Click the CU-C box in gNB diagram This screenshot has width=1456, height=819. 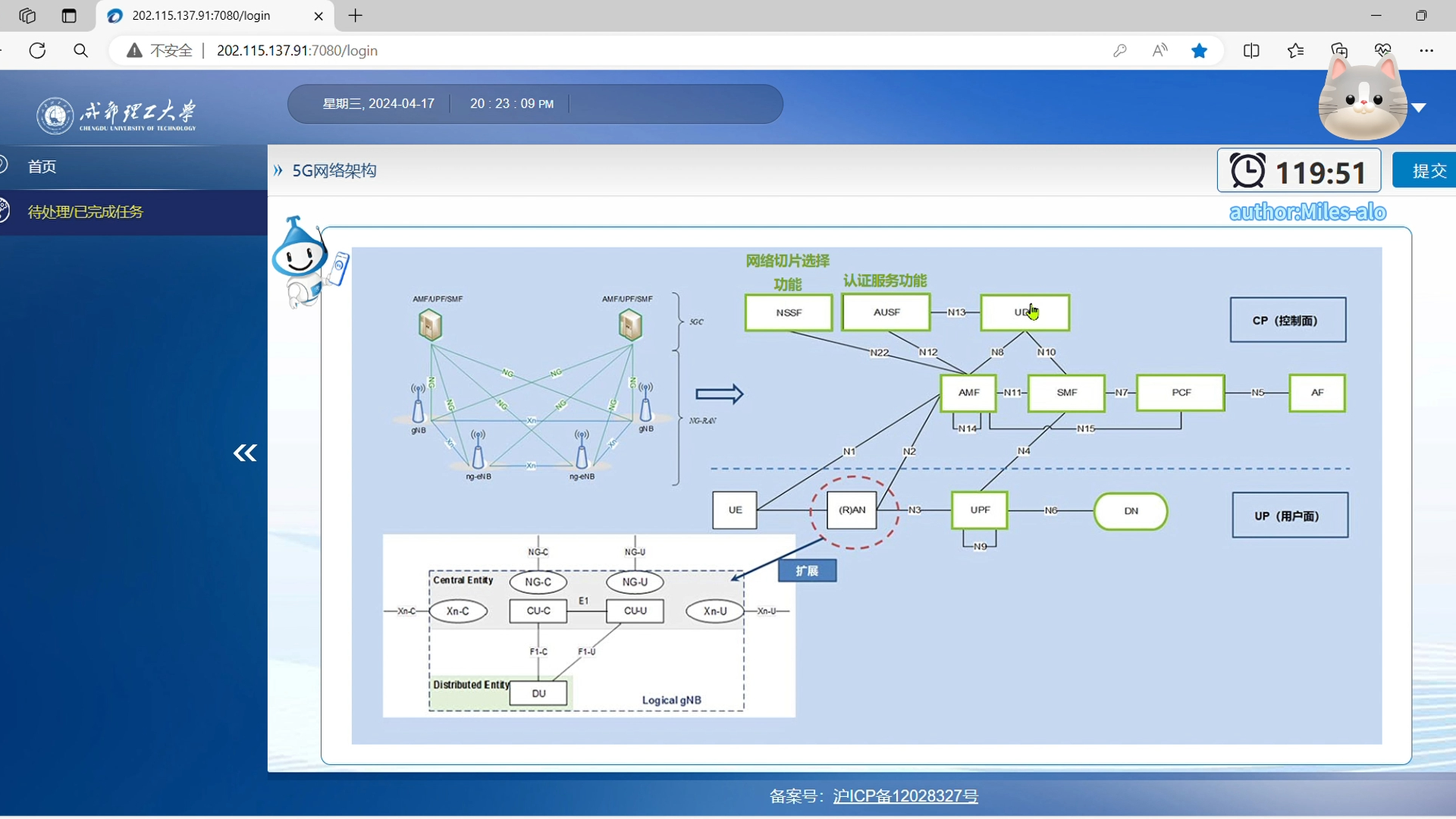click(538, 611)
